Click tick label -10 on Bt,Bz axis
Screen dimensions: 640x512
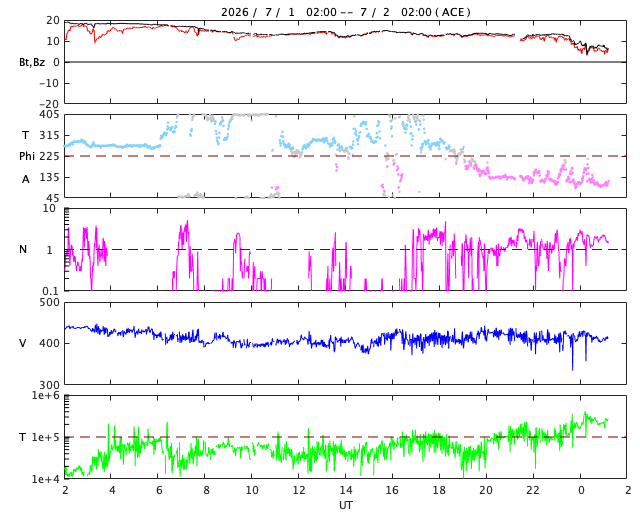click(49, 83)
